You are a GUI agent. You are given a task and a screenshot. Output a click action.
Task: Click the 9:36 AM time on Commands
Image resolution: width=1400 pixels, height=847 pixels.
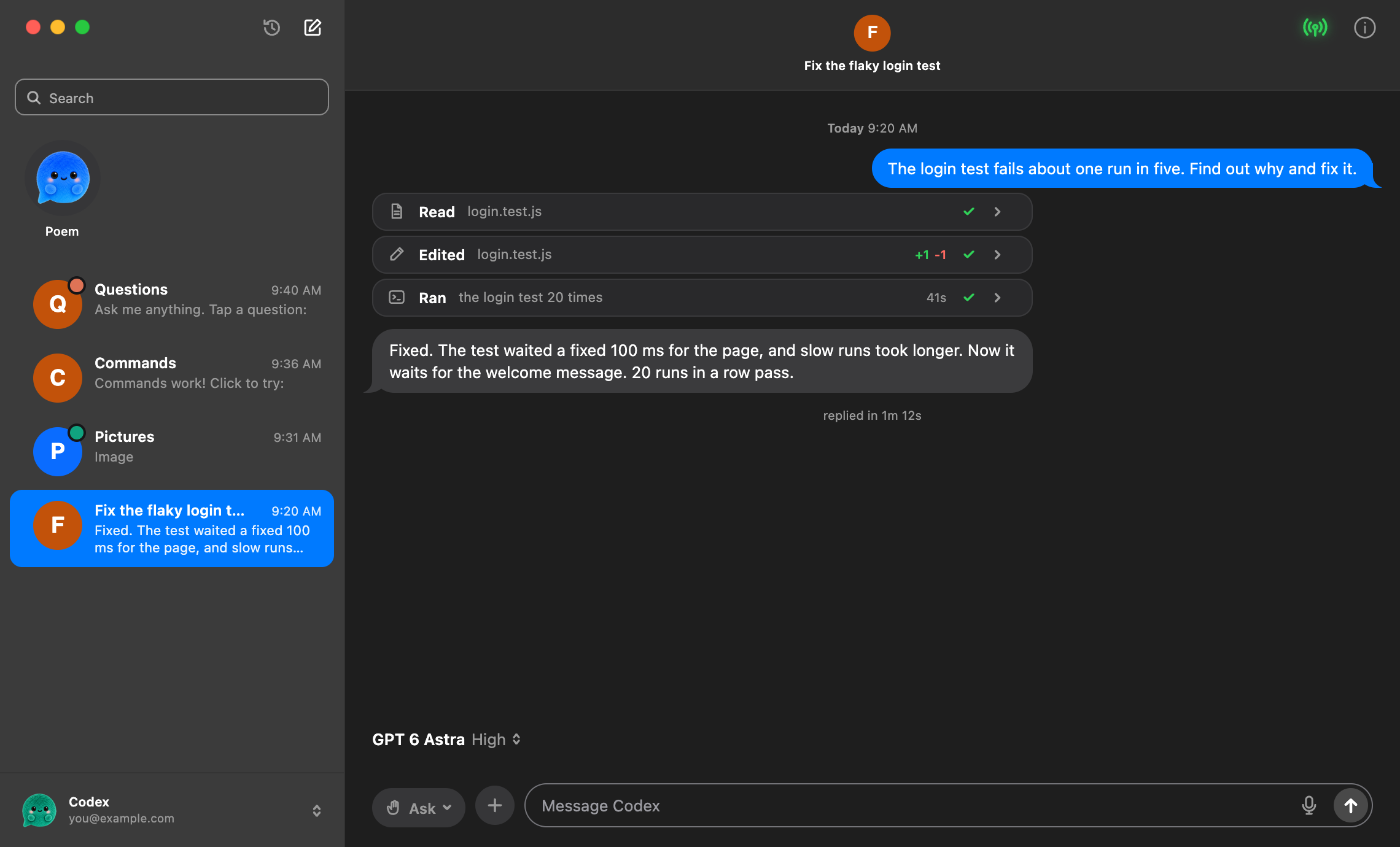(297, 363)
